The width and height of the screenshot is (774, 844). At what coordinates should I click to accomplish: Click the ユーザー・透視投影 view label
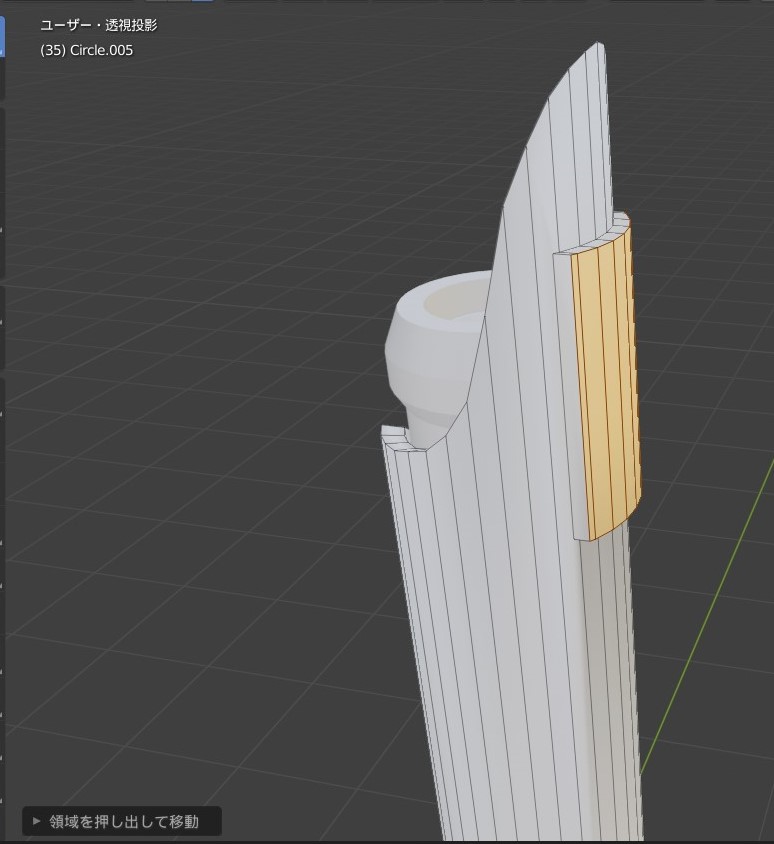click(x=98, y=25)
